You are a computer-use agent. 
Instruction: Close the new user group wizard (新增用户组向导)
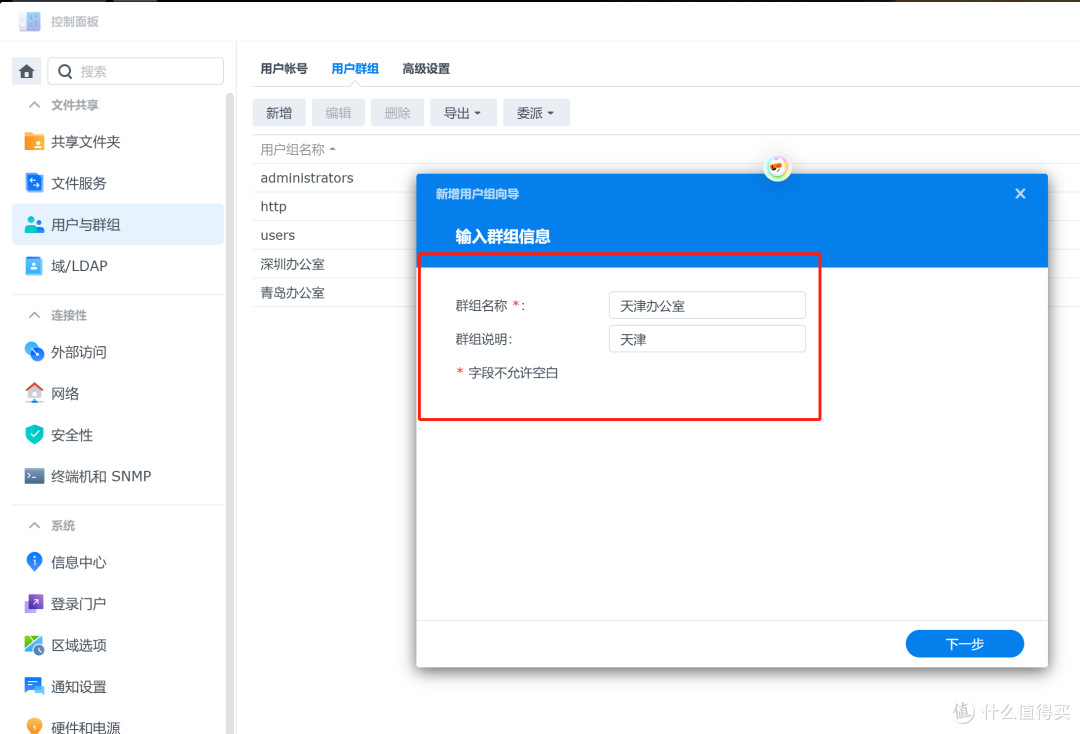pos(1020,193)
